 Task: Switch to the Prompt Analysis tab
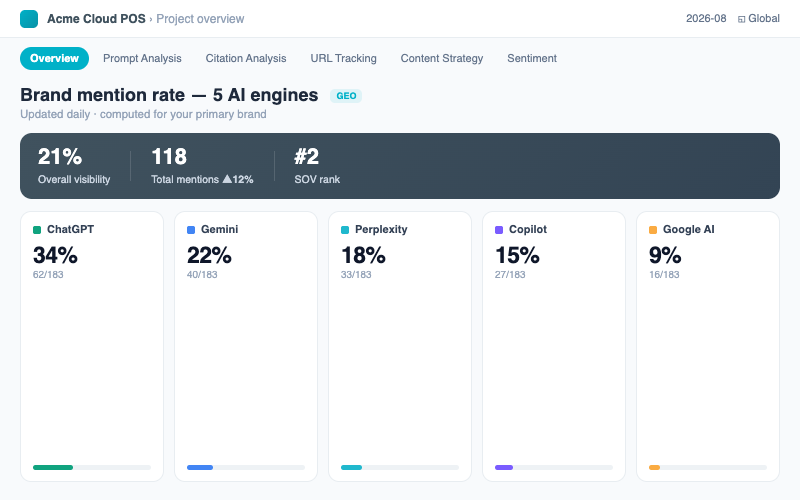pos(142,58)
